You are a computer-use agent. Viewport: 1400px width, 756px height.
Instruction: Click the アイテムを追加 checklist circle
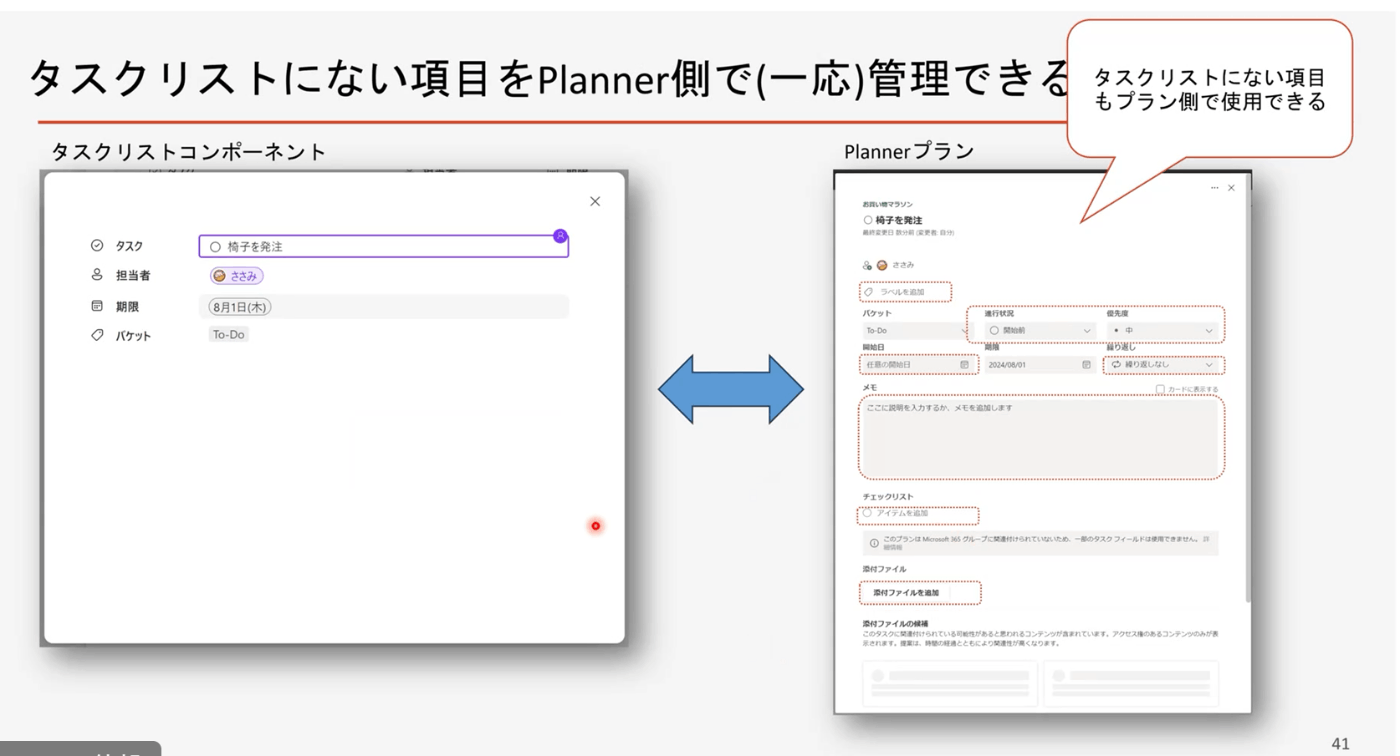point(868,513)
